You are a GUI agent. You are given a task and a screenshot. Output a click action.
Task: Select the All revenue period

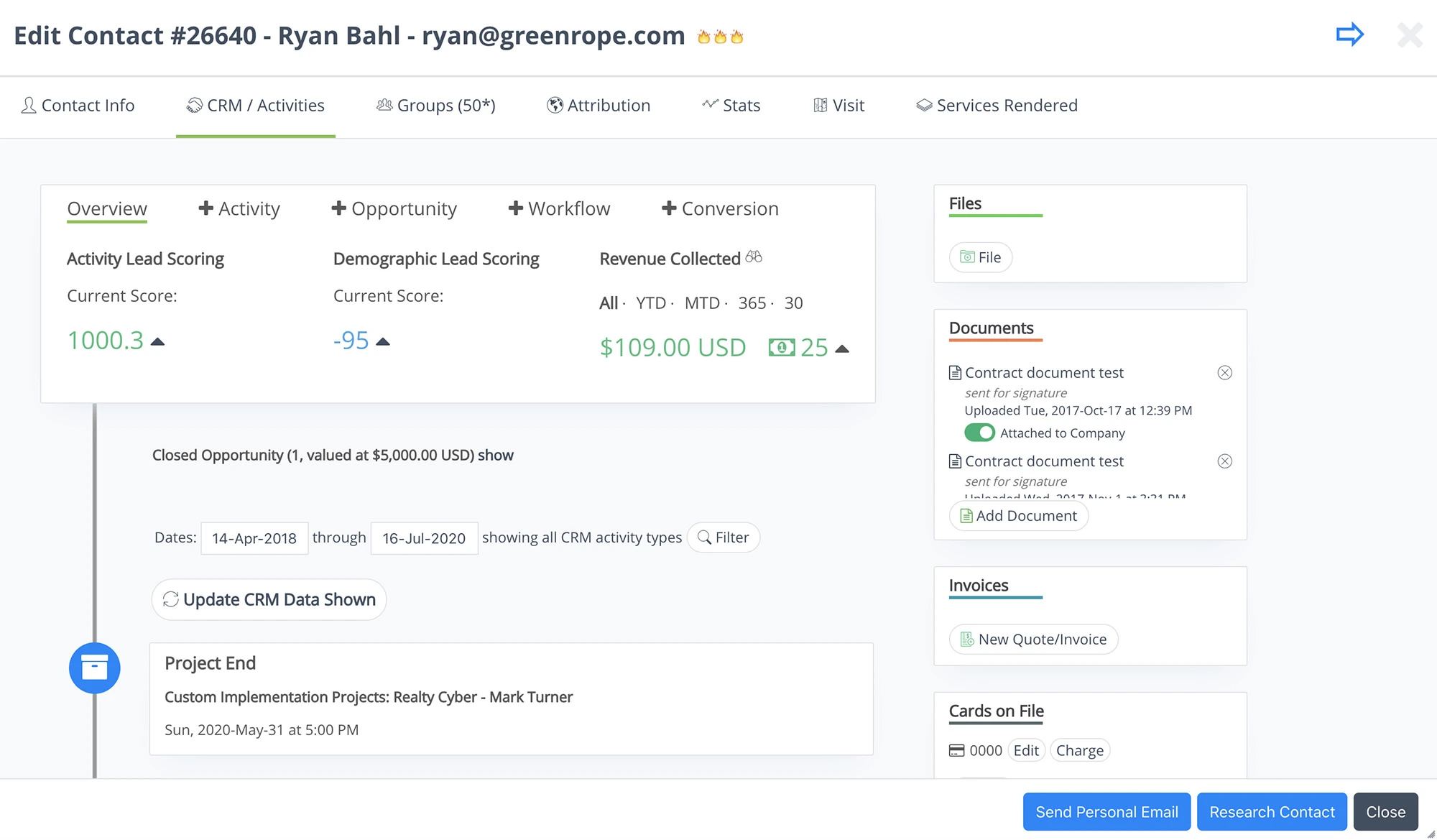coord(609,303)
